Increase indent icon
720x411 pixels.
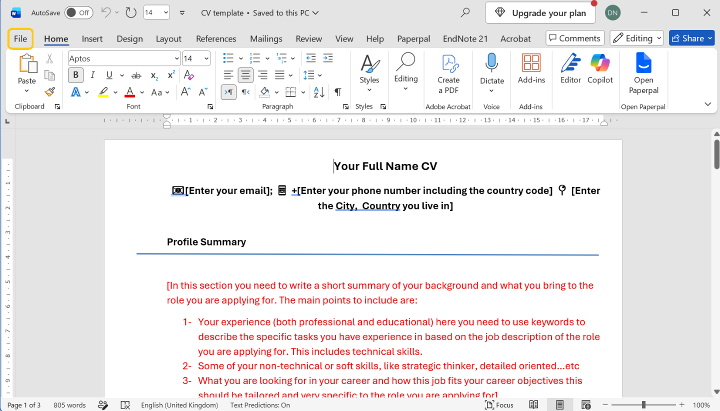328,58
